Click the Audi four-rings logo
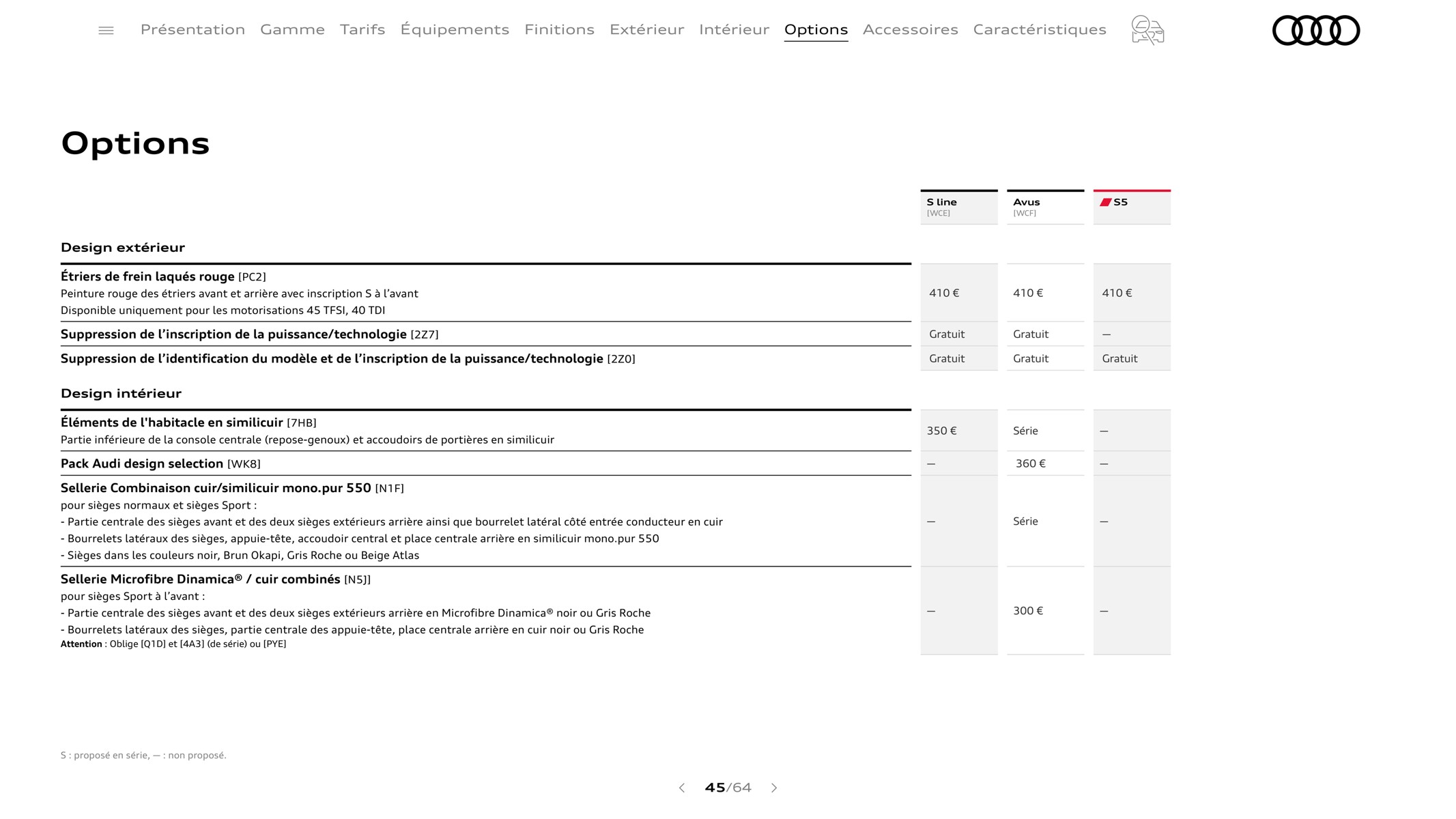Viewport: 1456px width, 819px height. coord(1316,31)
